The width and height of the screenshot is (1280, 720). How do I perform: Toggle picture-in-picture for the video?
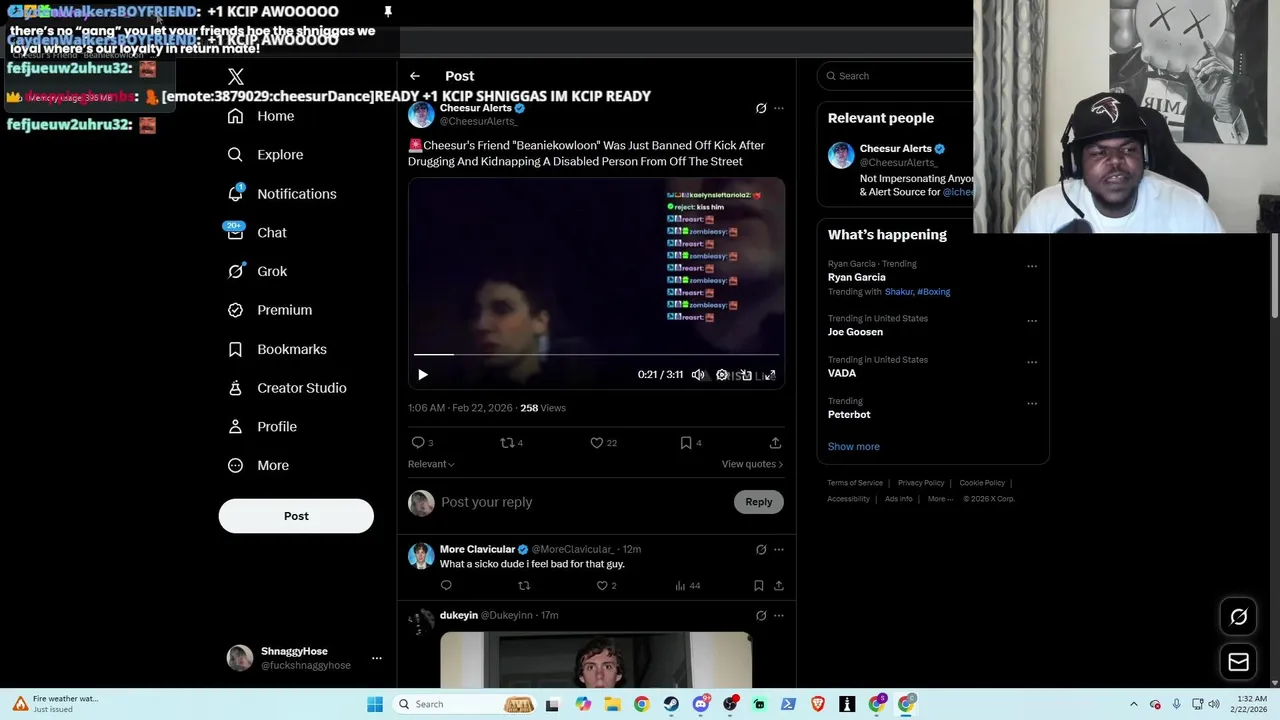pyautogui.click(x=746, y=375)
